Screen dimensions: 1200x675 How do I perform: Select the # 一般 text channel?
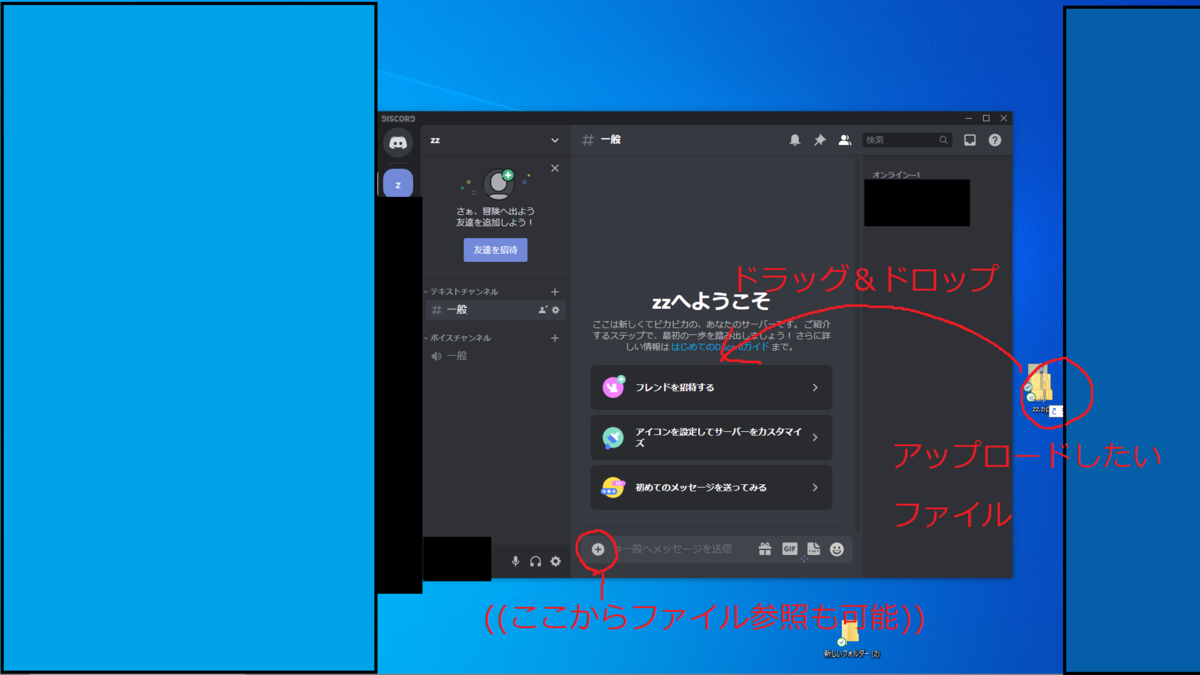pos(495,310)
